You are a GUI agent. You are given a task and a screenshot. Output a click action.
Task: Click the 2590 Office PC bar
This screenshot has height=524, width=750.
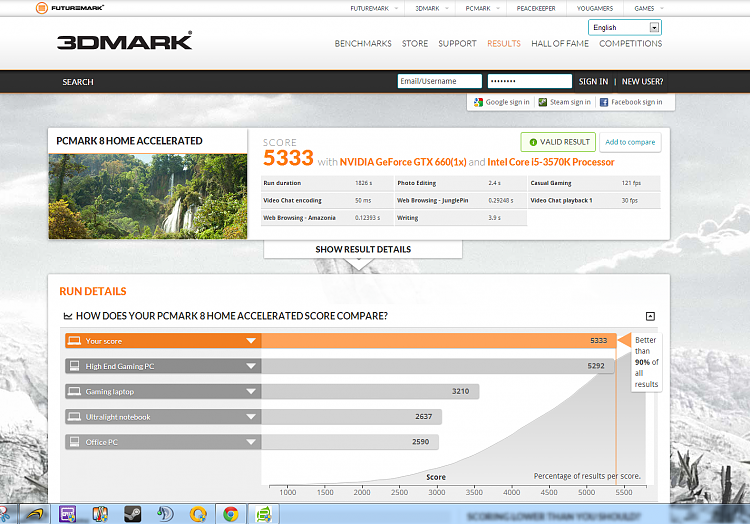350,442
